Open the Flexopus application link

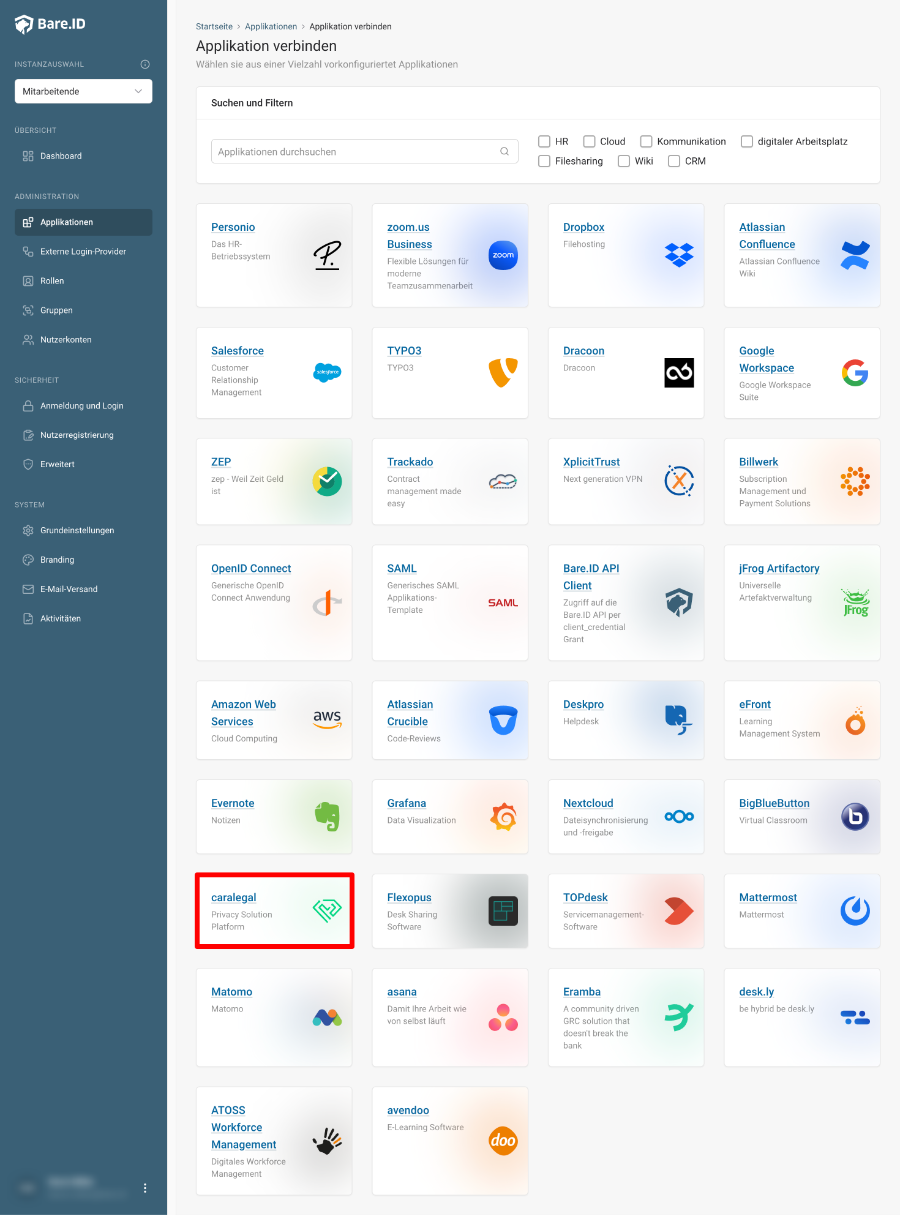(x=409, y=897)
